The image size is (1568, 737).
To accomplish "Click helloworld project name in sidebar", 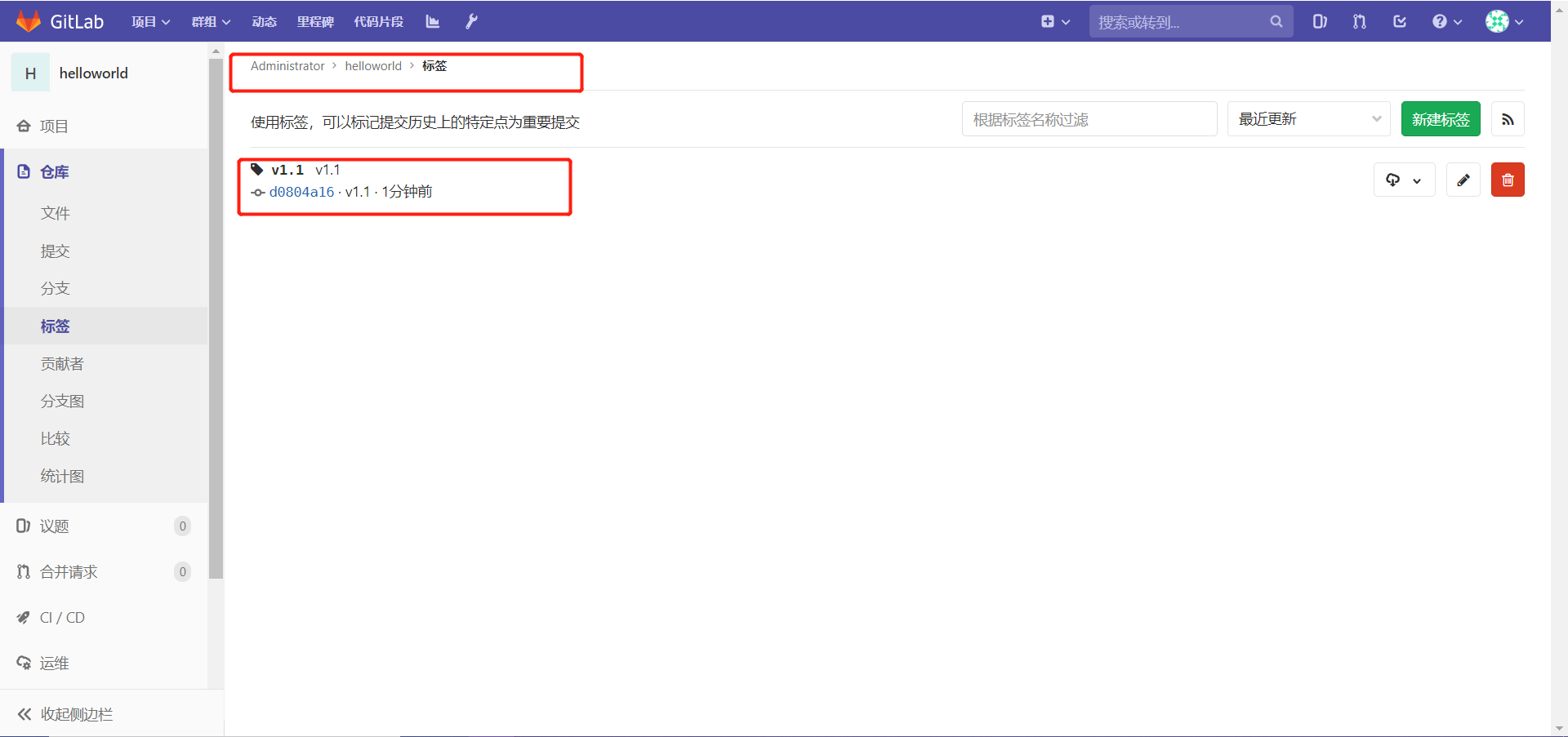I will (x=94, y=73).
